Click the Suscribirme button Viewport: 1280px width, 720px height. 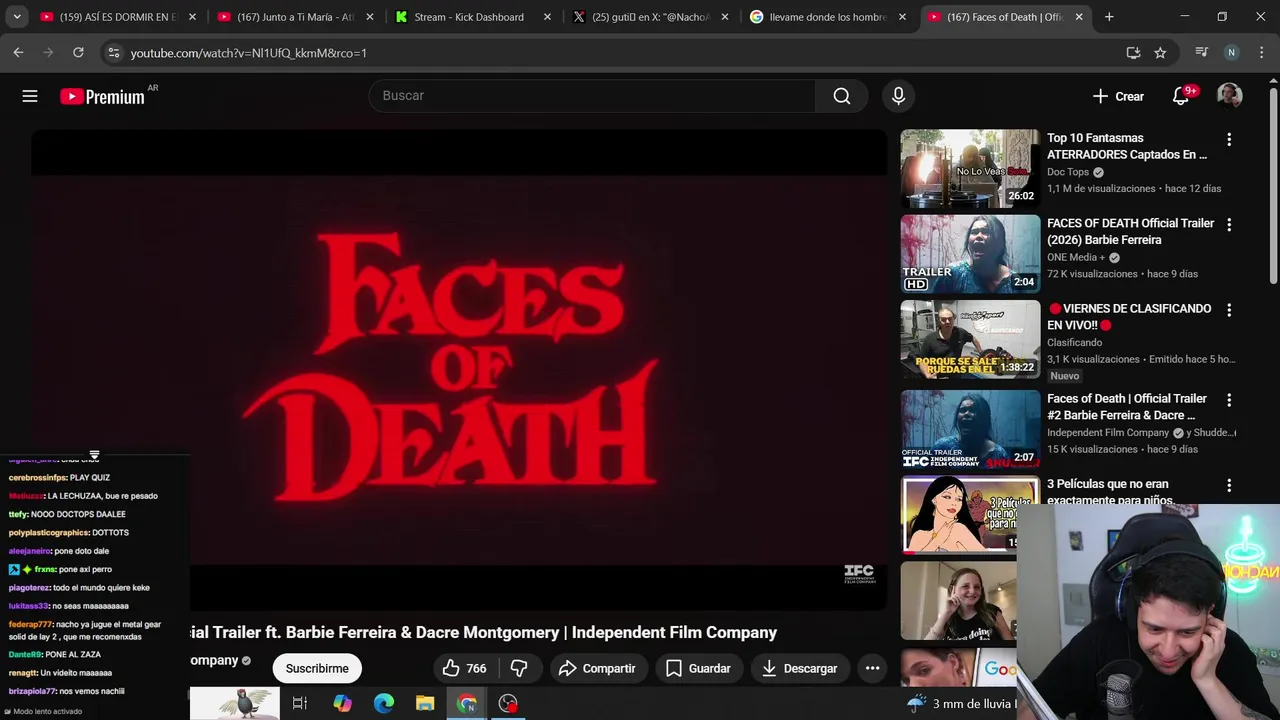click(x=317, y=668)
